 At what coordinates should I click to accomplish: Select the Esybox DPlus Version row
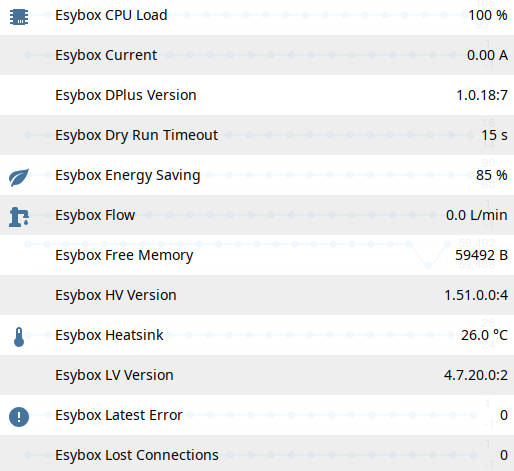257,95
